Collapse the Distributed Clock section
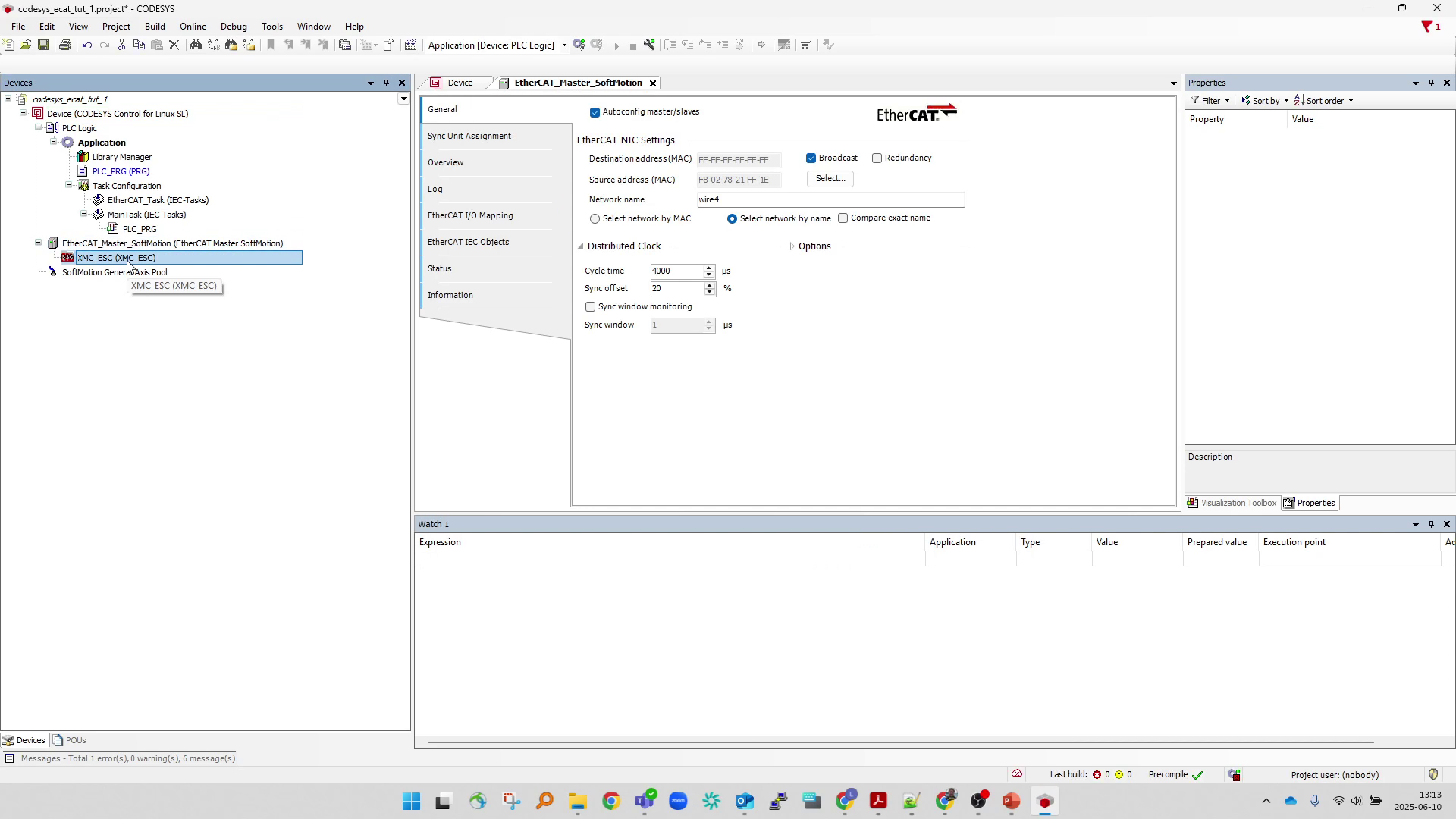This screenshot has height=819, width=1456. pos(581,246)
